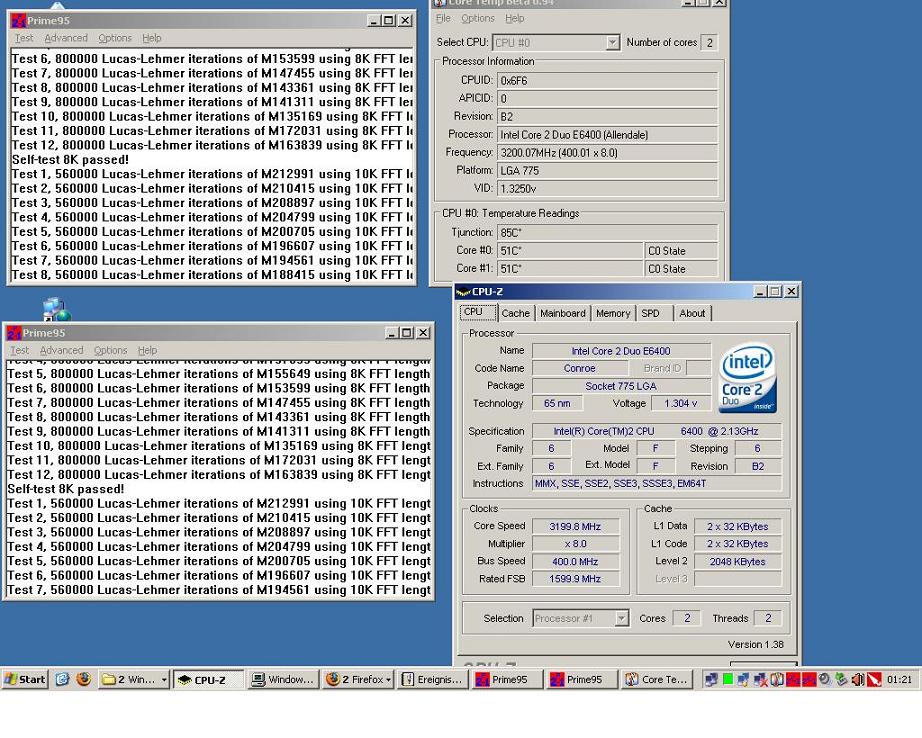Open Test menu in lower Prime95 window
The image size is (922, 738).
[x=19, y=350]
